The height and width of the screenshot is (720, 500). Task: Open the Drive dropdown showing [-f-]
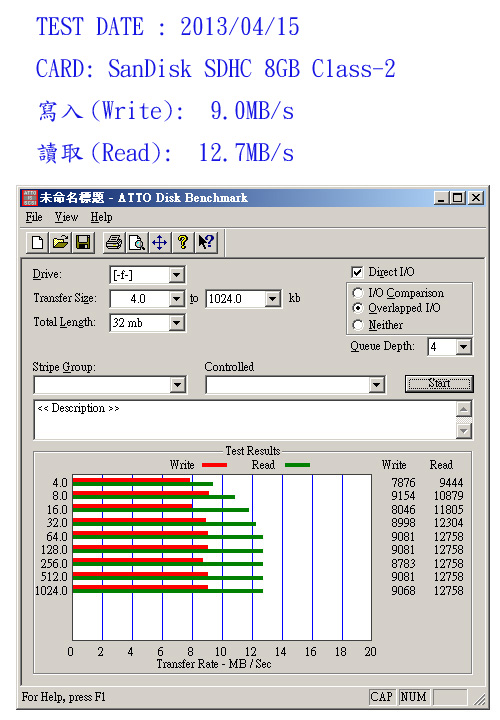(x=177, y=275)
